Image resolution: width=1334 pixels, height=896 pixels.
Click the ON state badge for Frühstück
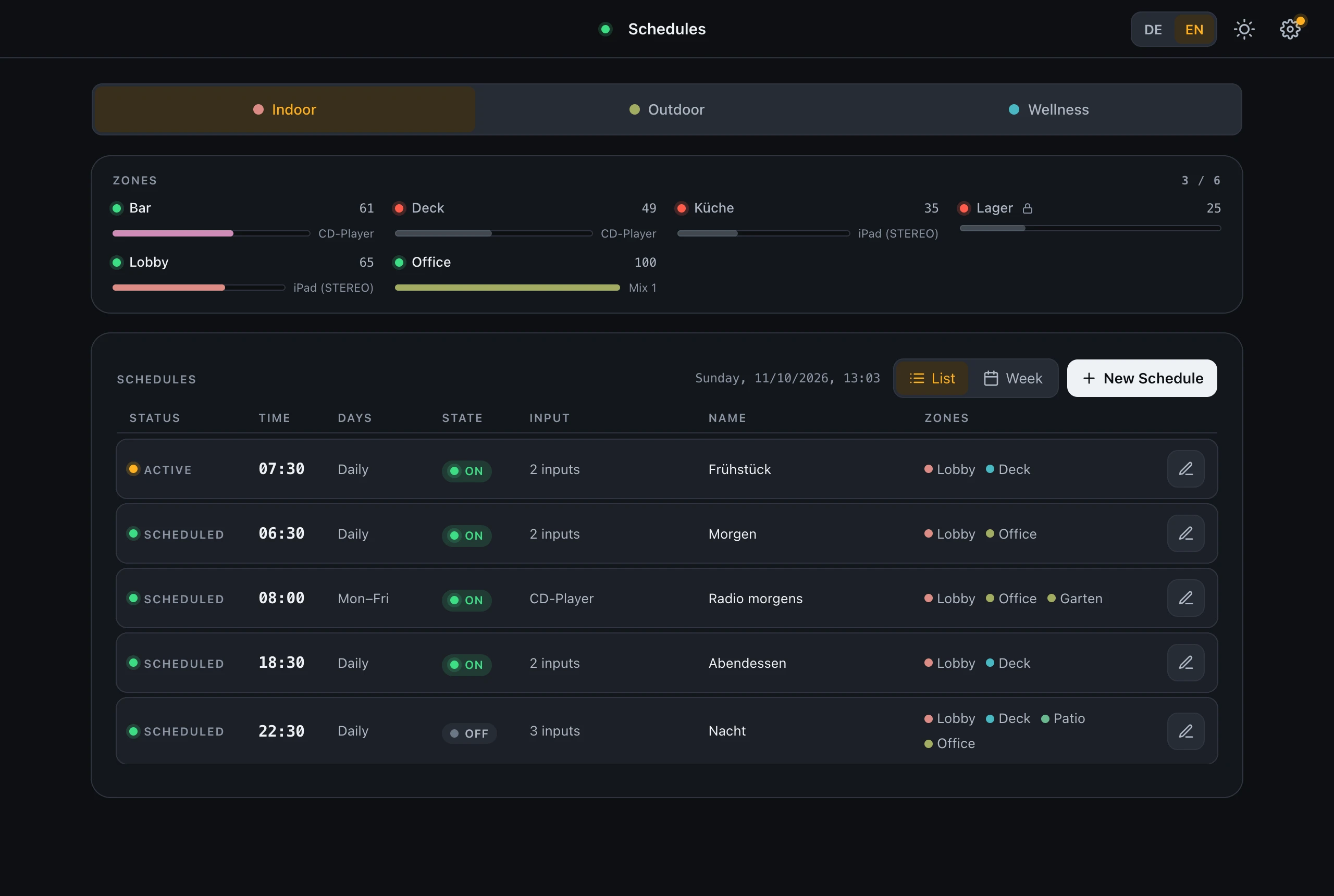pos(466,471)
